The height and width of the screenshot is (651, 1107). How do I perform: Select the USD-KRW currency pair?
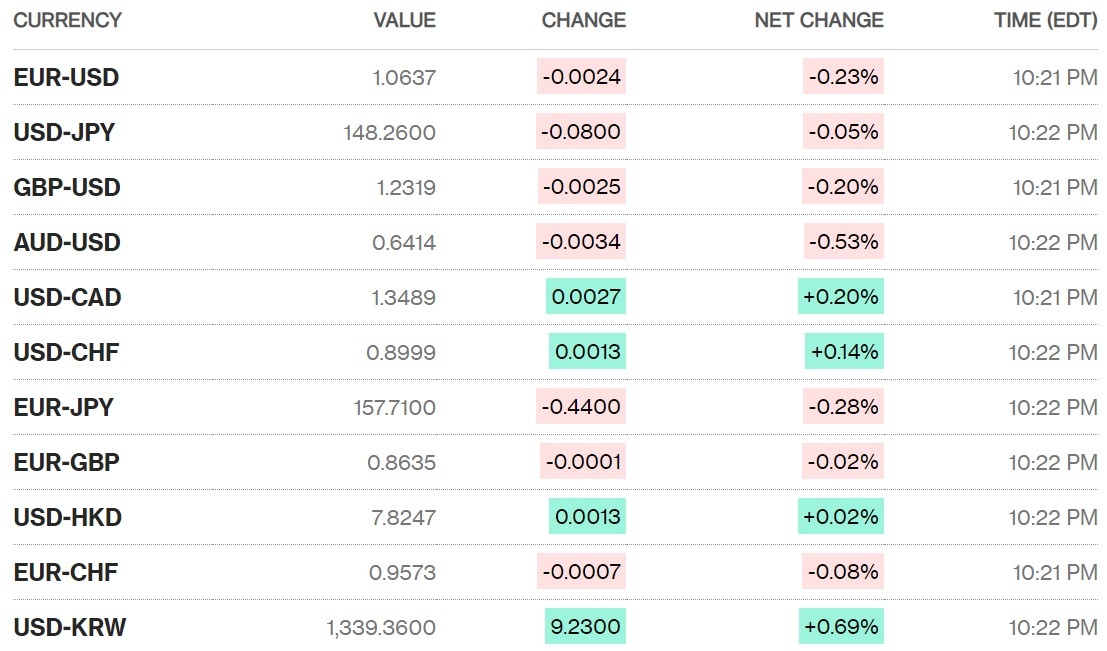pos(69,627)
